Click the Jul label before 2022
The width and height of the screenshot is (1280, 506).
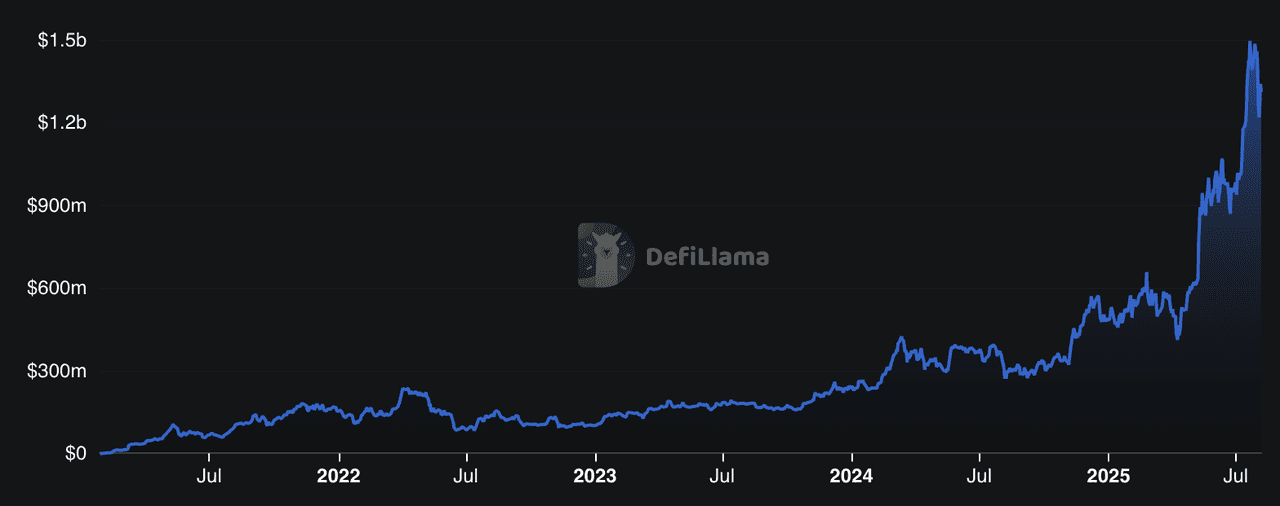pos(209,477)
